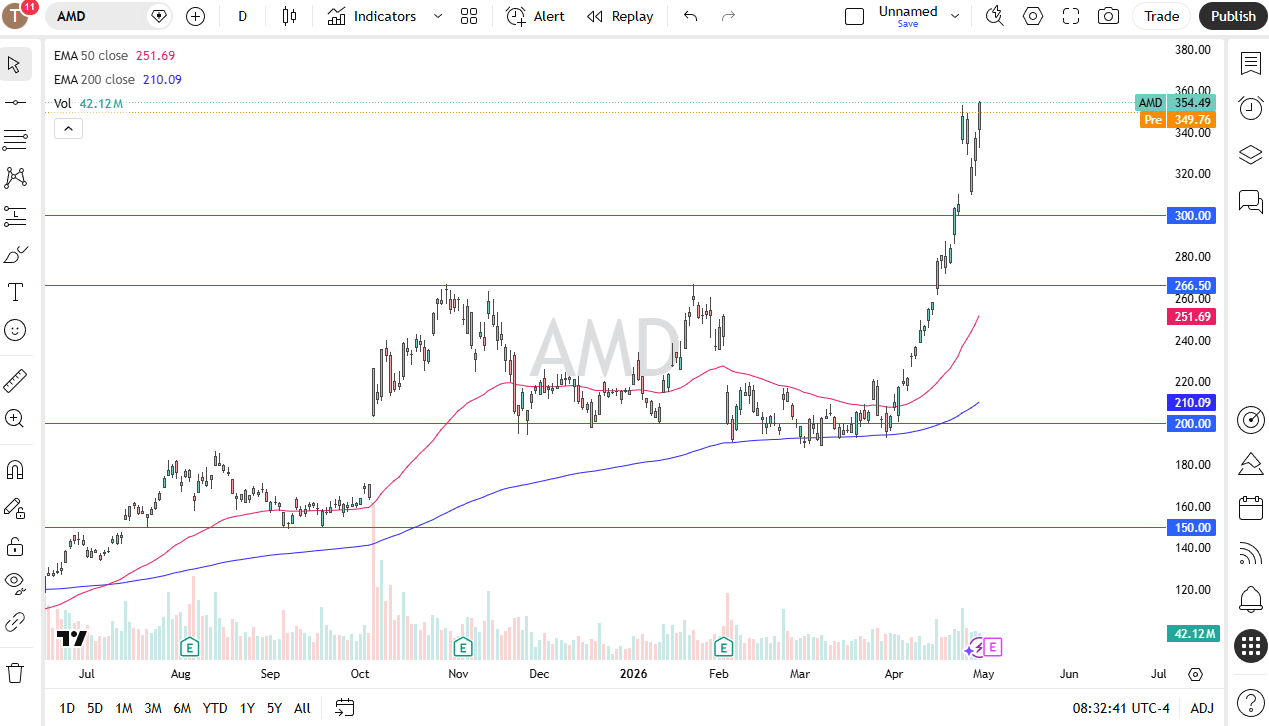Select the 5D time range
This screenshot has width=1269, height=726.
coord(95,708)
